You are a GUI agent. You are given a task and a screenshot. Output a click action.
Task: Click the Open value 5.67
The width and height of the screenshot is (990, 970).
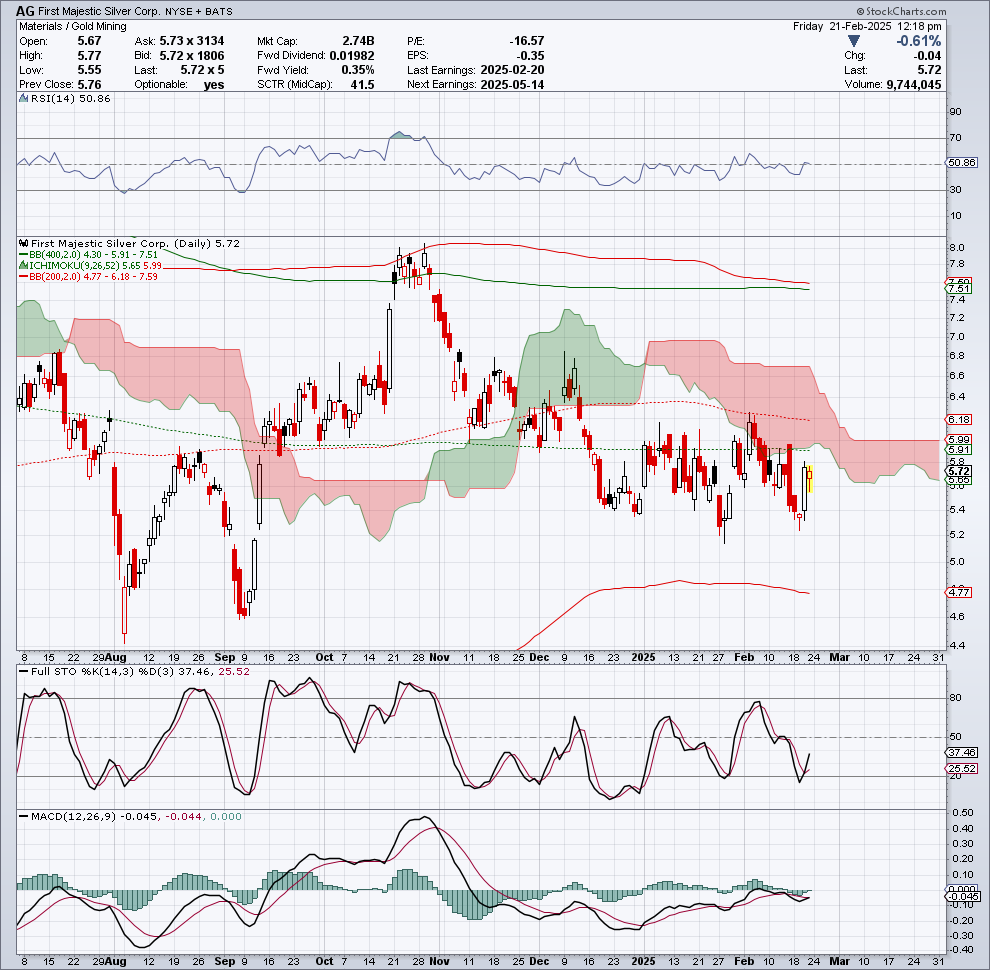[x=89, y=41]
